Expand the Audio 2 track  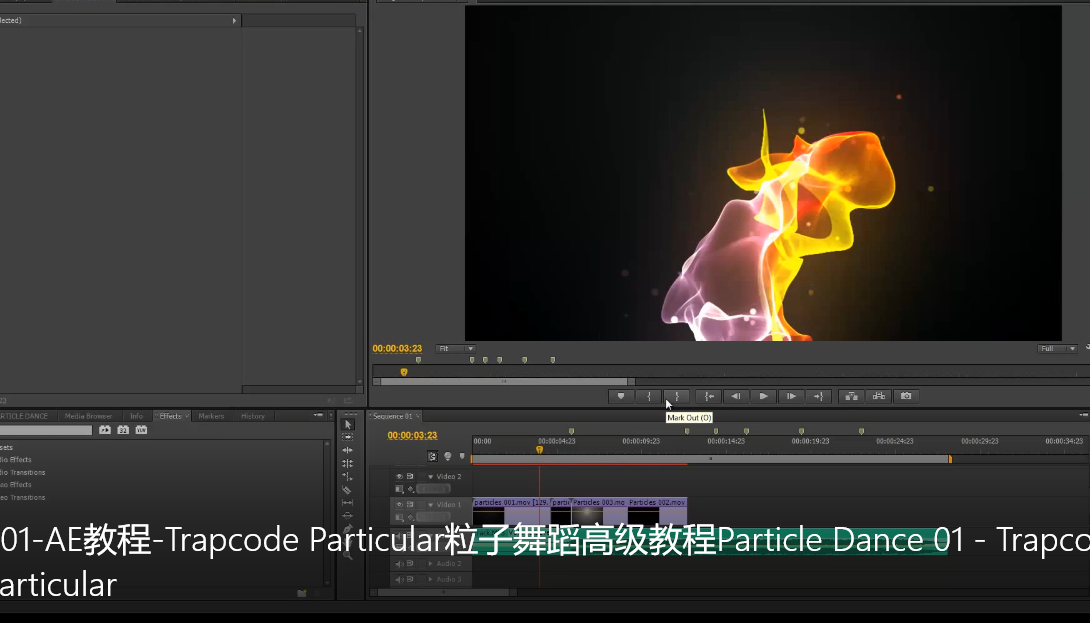431,564
